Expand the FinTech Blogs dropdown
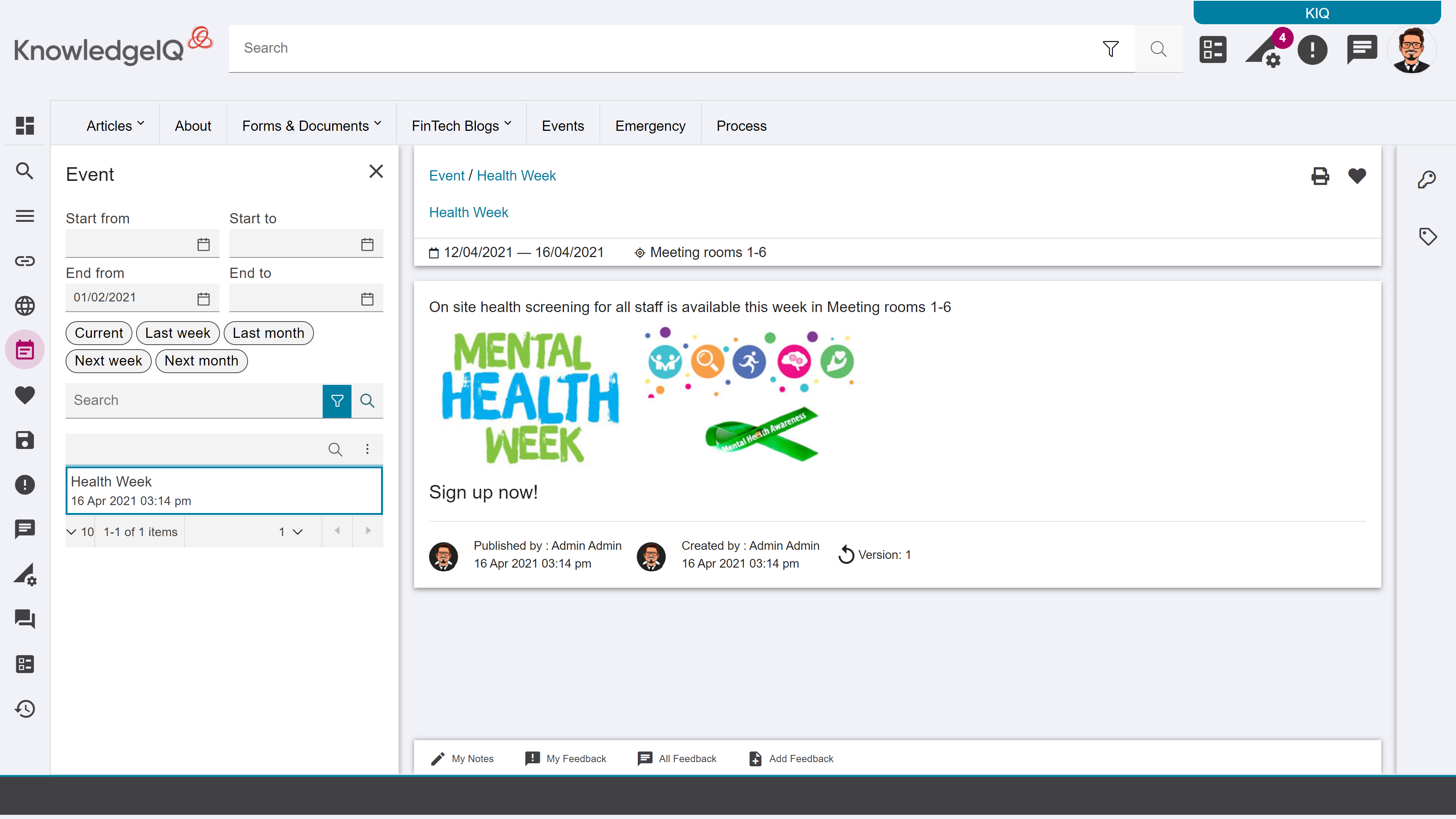1456x819 pixels. 461,126
